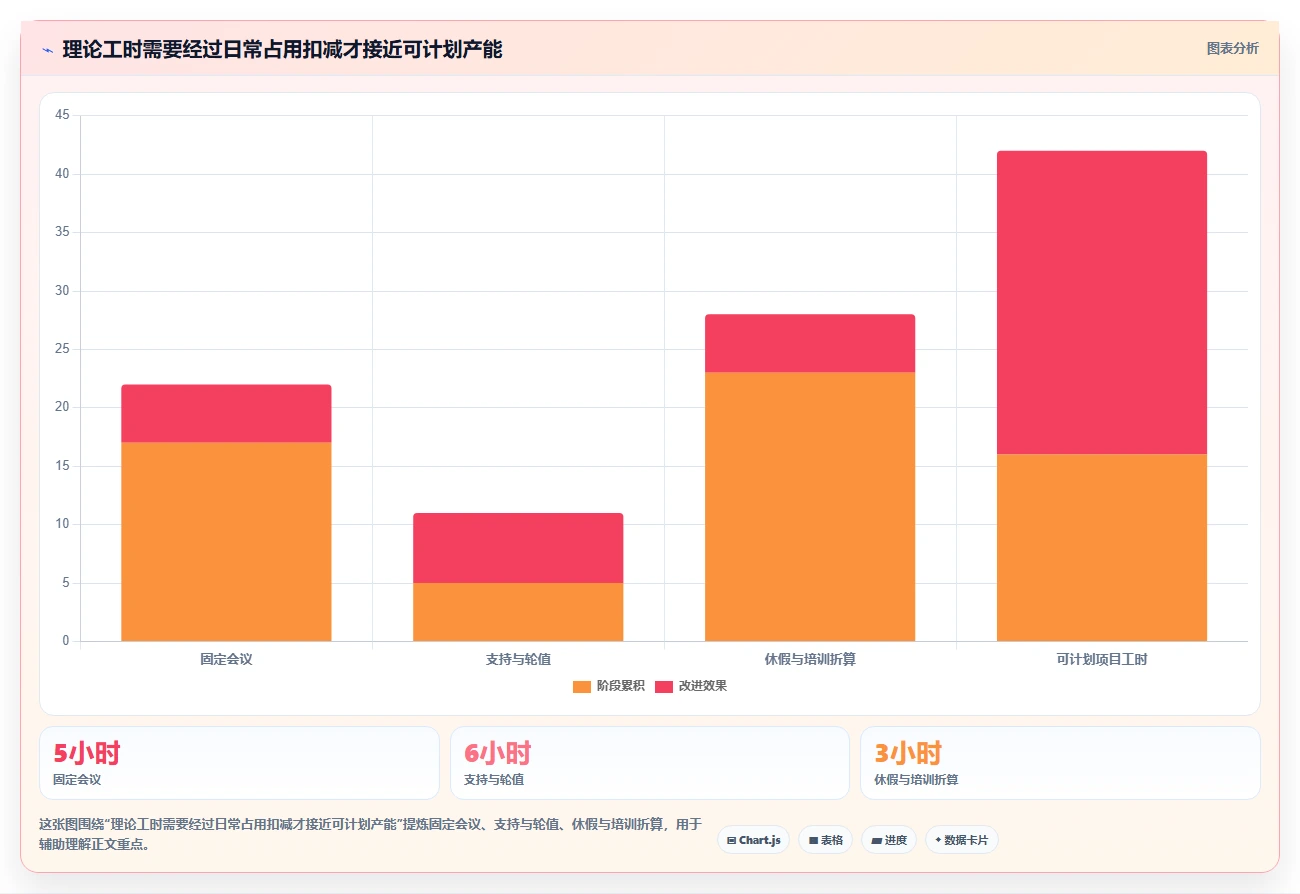
Task: Click the 表格 tag chip
Action: pos(825,840)
